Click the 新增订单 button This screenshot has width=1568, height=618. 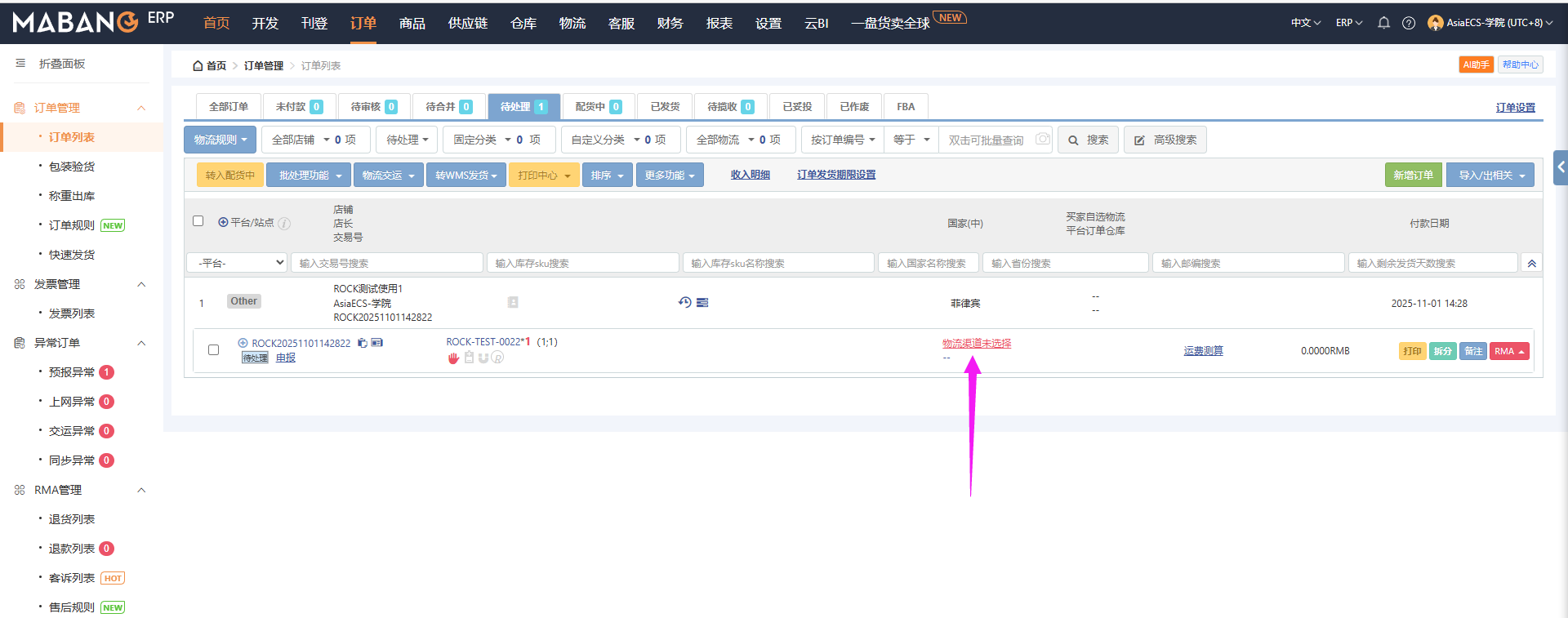(1413, 175)
